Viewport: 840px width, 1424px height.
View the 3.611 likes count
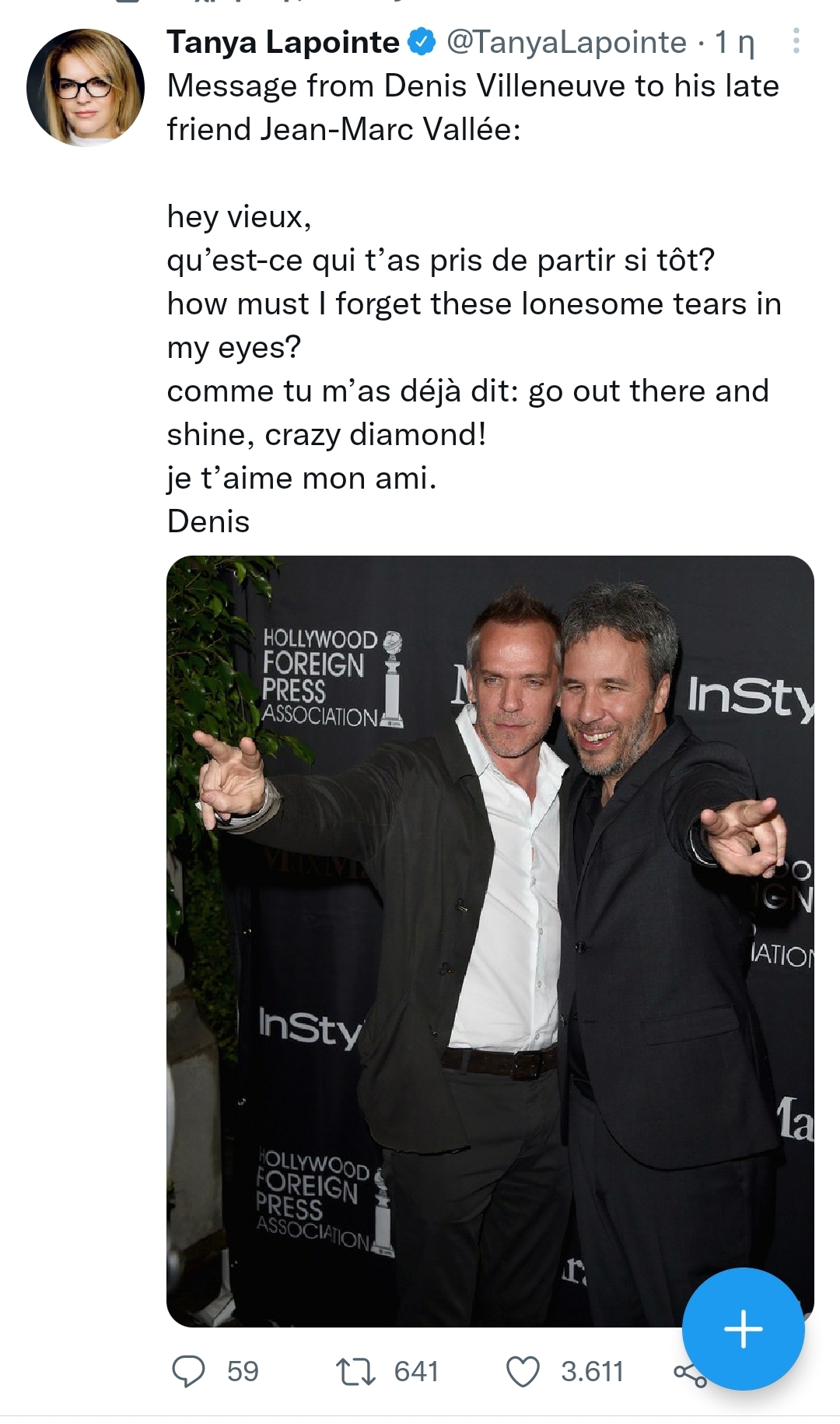(x=593, y=1371)
